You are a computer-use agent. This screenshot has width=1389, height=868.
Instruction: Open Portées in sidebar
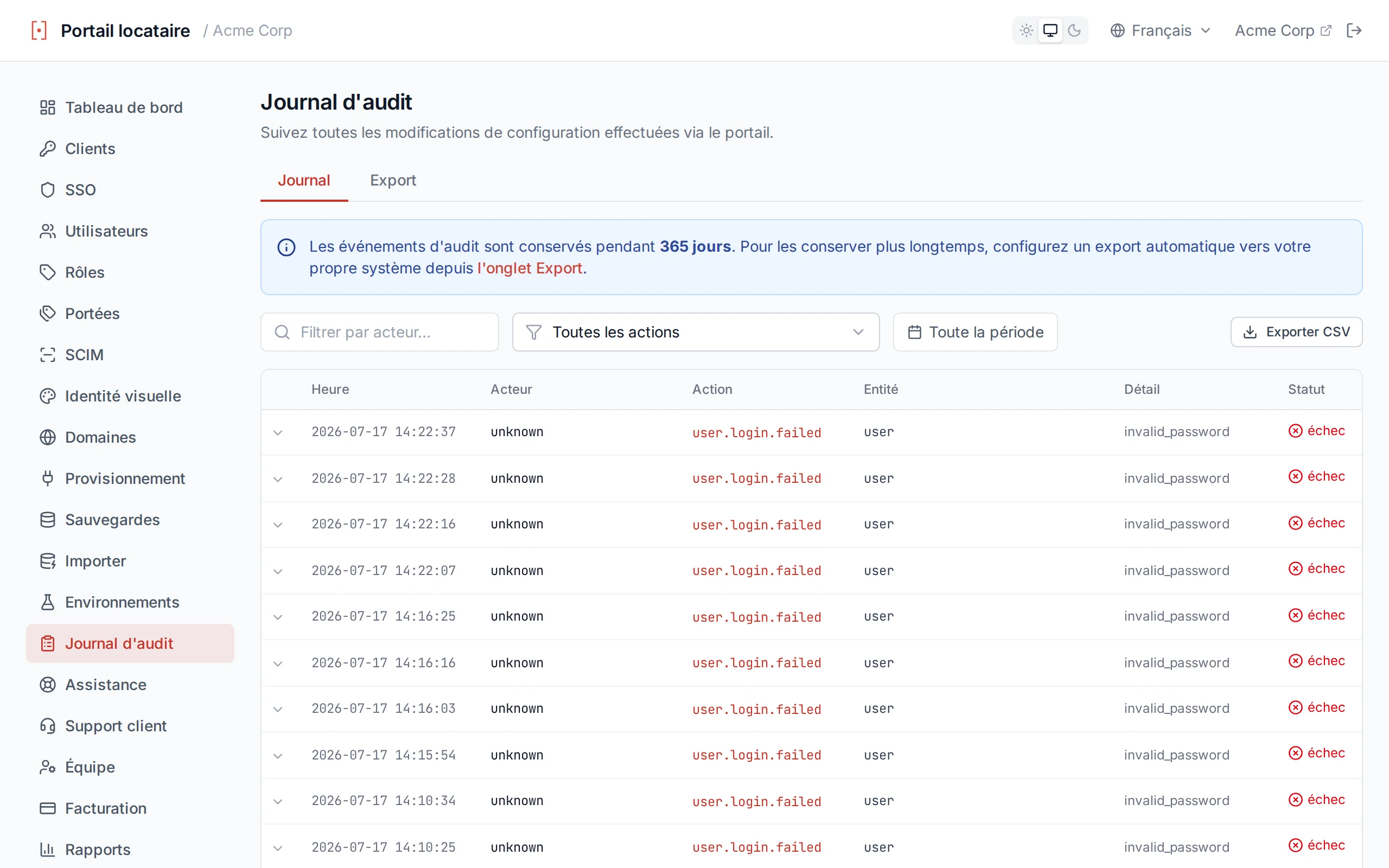130,314
